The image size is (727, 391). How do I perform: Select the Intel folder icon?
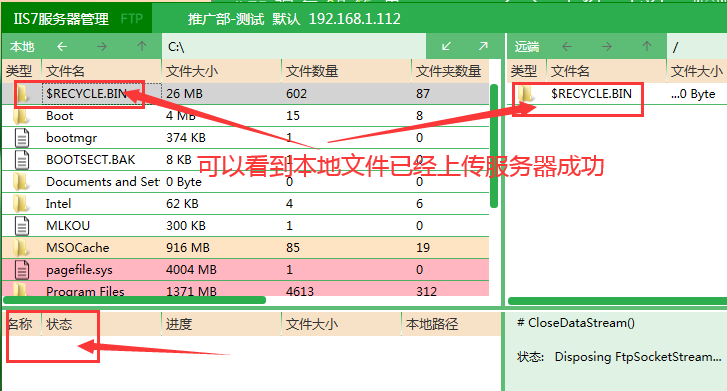tap(22, 204)
